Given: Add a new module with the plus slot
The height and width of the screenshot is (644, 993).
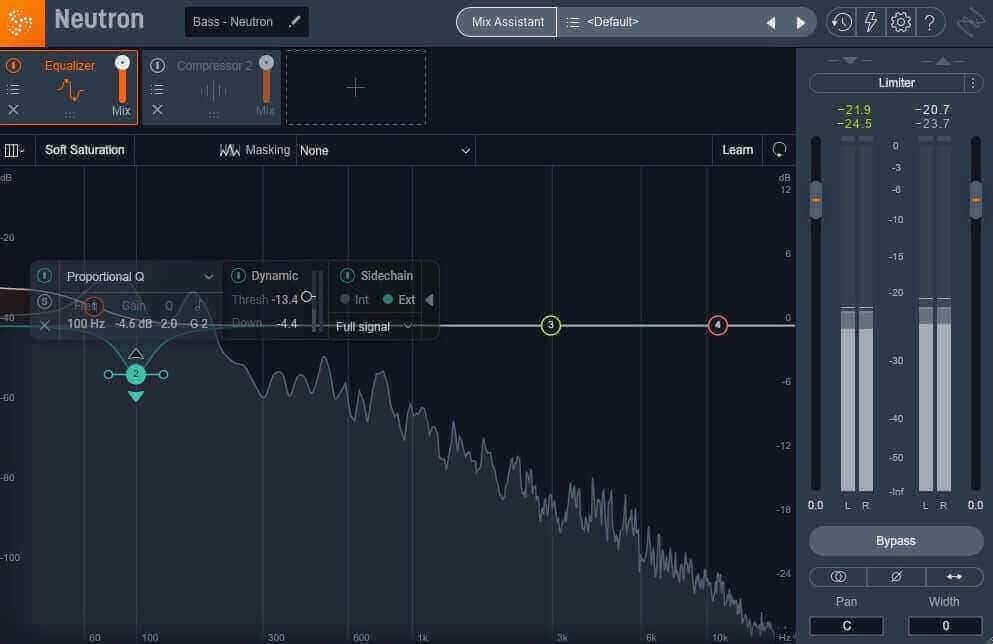Looking at the screenshot, I should click(x=356, y=87).
